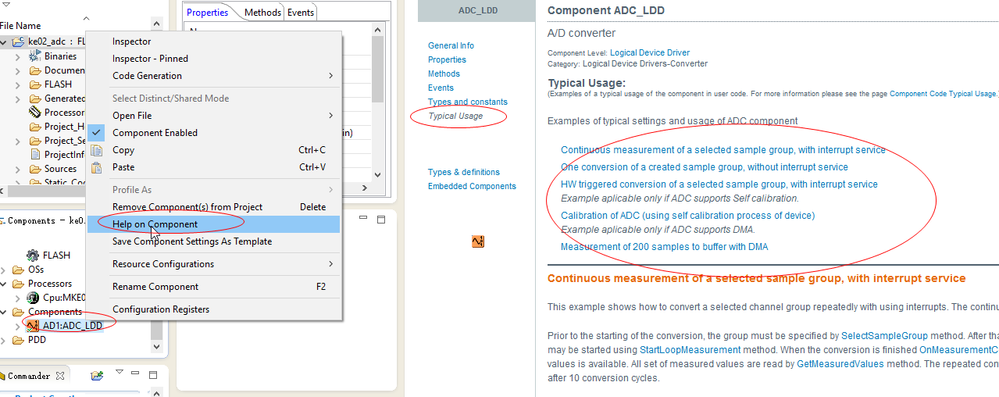The image size is (999, 397).
Task: Switch to the Methods tab
Action: 262,13
